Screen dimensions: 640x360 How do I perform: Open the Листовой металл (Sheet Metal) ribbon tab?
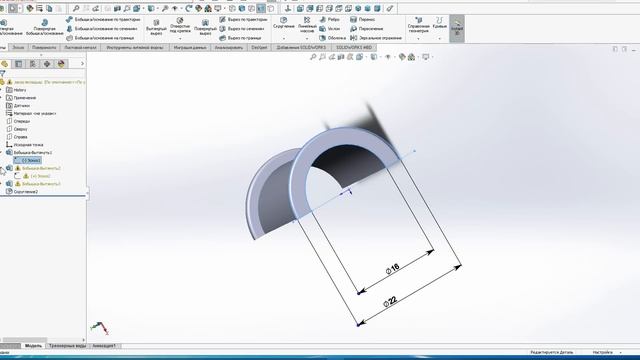pos(80,47)
